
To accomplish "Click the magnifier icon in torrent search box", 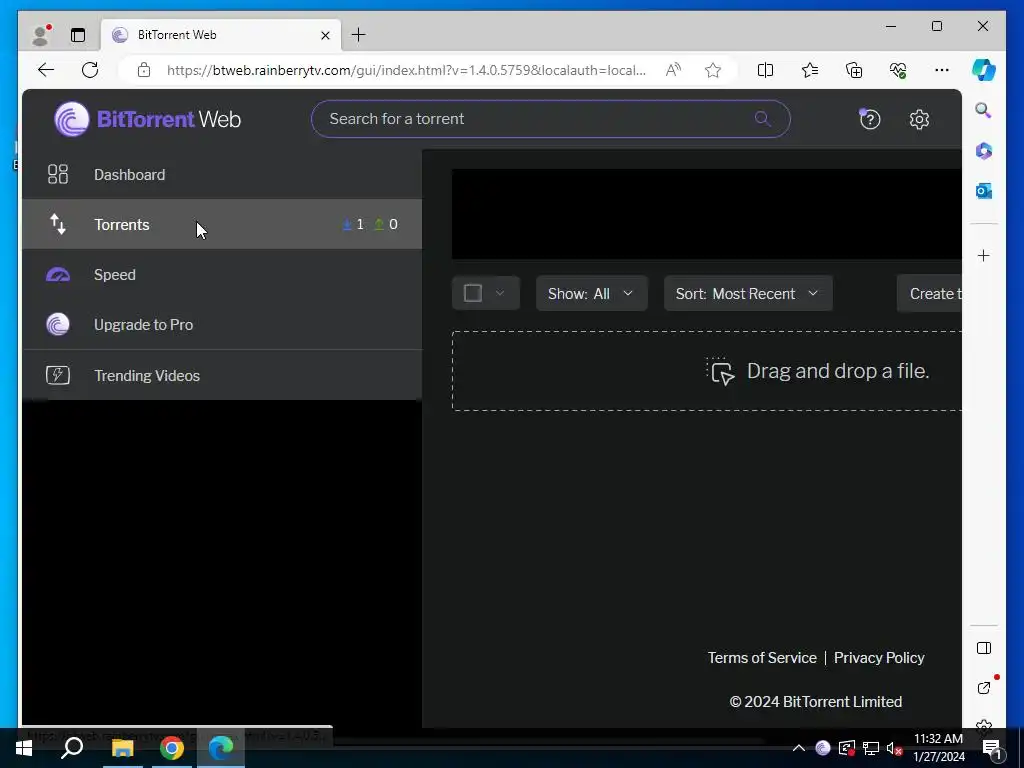I will [x=762, y=119].
